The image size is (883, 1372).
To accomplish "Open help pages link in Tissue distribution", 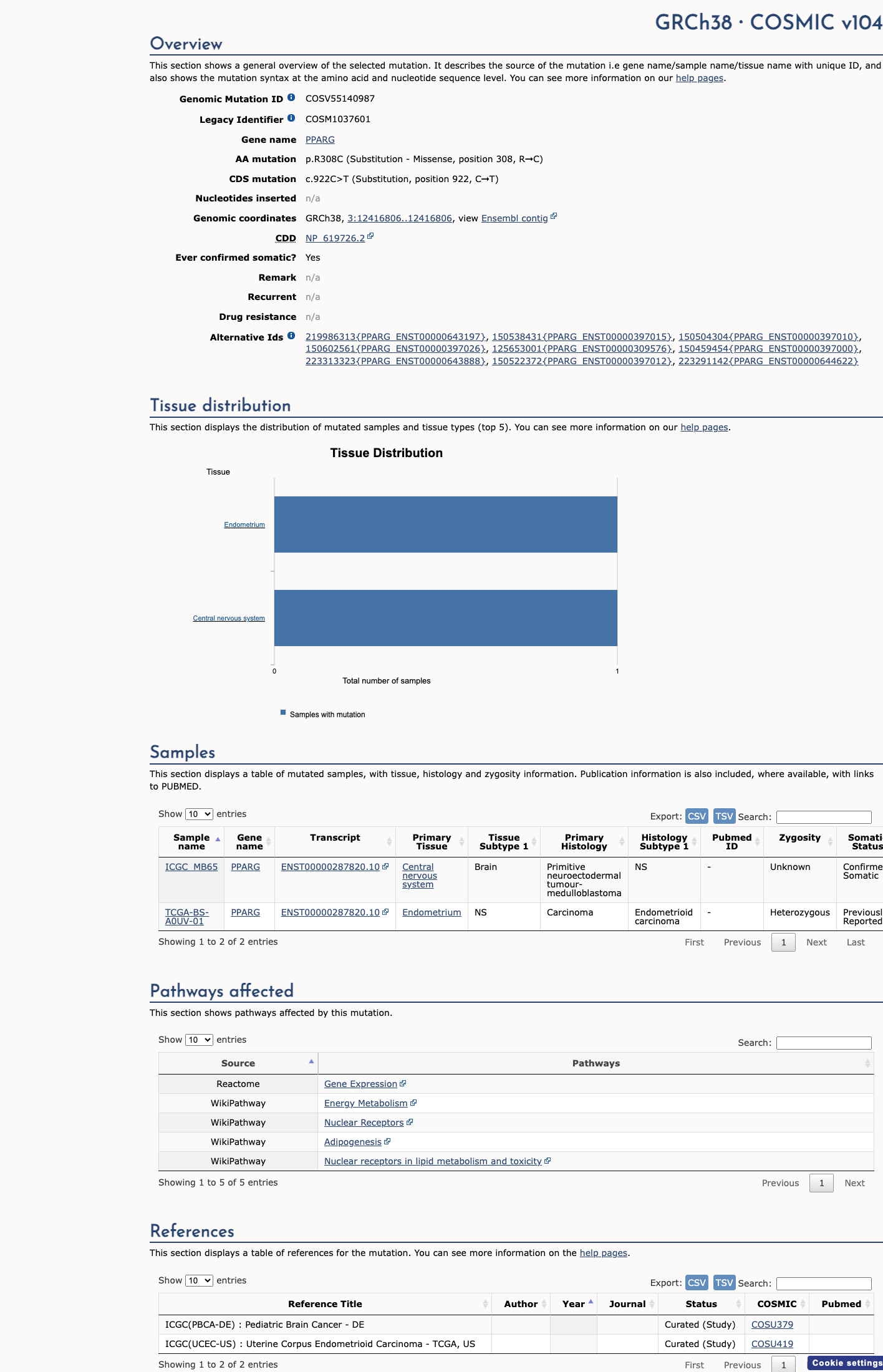I will [x=704, y=427].
